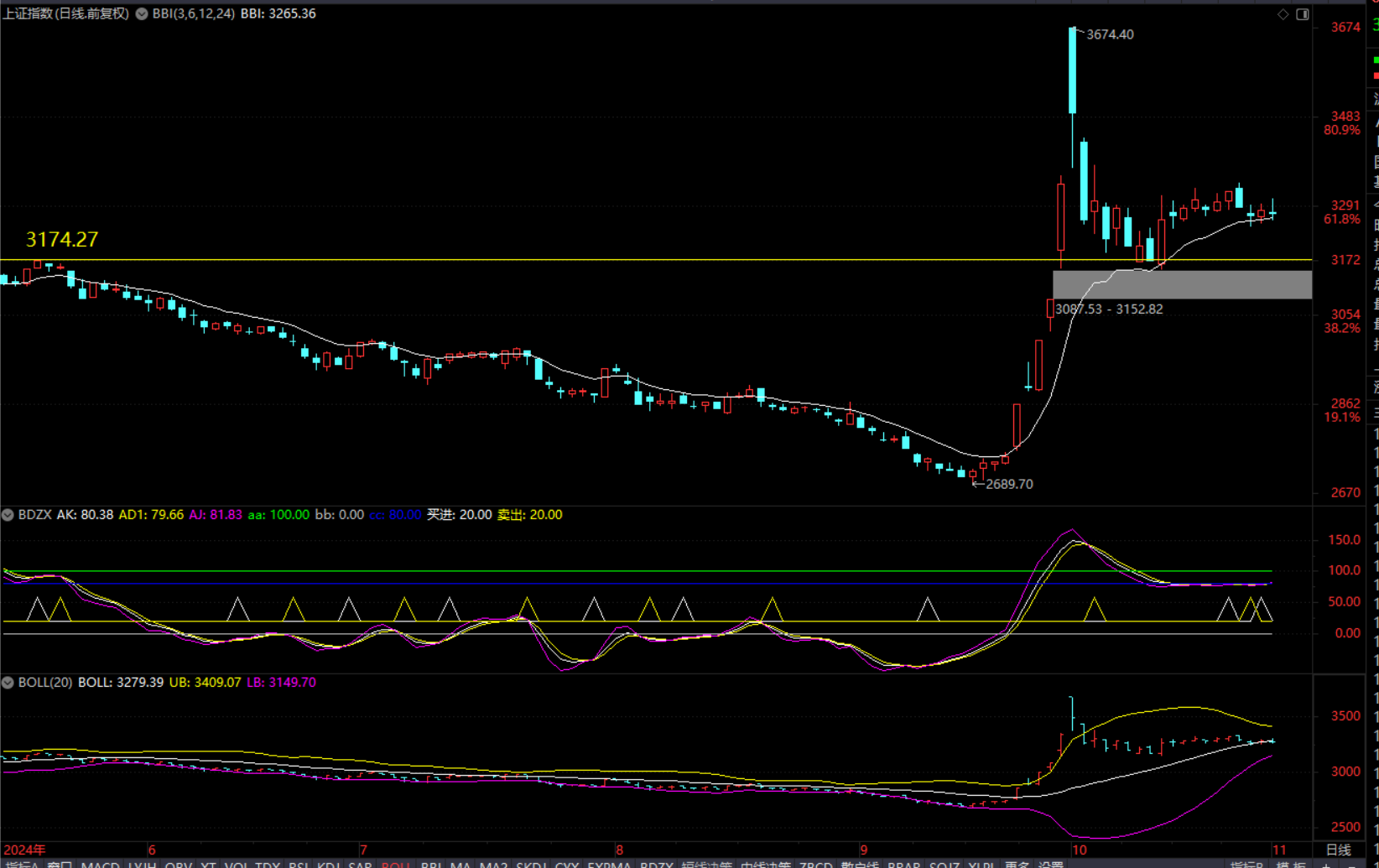Open the 更多 (more) indicators button
1379x868 pixels.
coord(1016,864)
